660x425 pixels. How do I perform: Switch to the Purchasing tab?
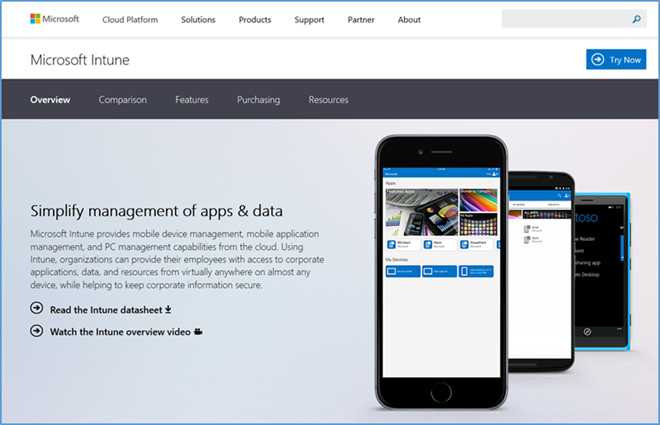[x=258, y=100]
